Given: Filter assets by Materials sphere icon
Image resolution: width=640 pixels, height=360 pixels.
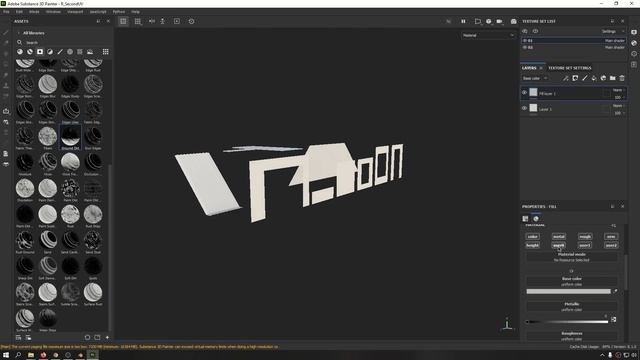Looking at the screenshot, I should tap(20, 52).
